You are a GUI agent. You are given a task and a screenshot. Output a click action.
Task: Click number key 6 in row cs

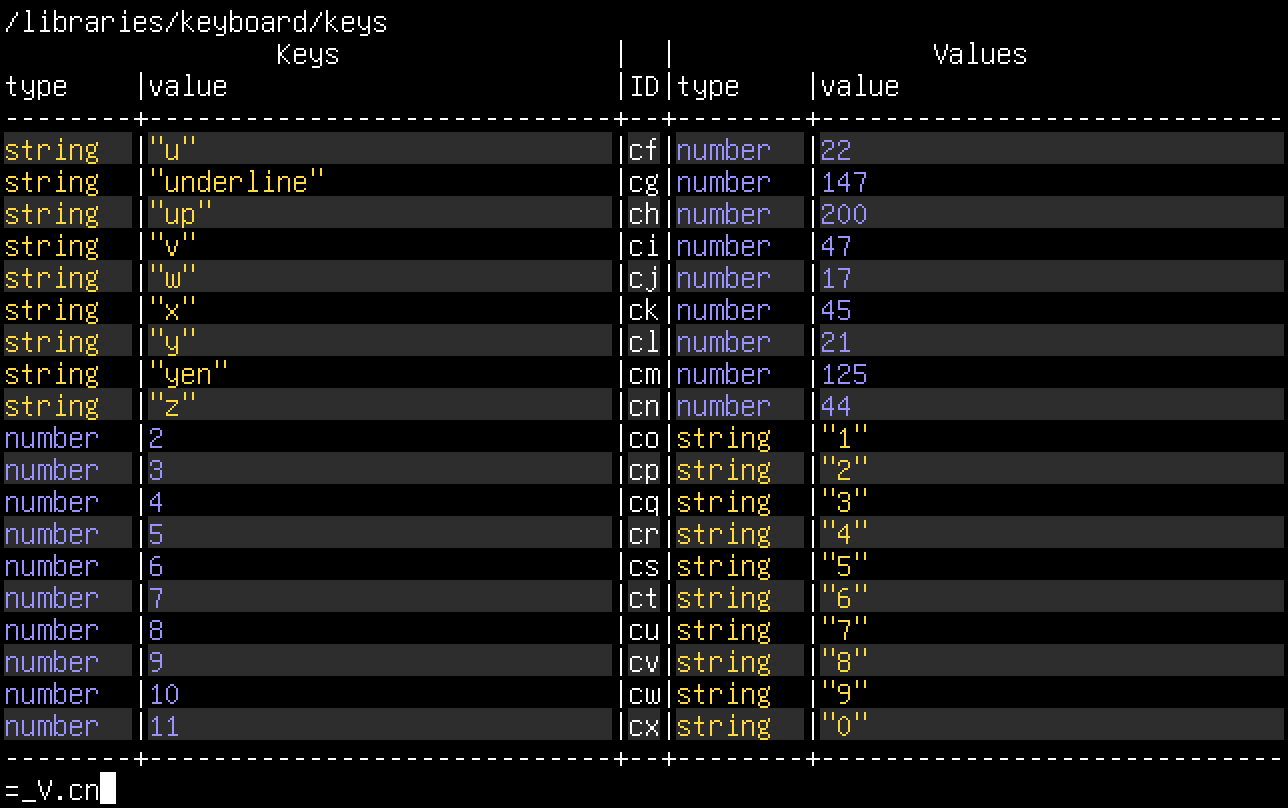(x=156, y=566)
